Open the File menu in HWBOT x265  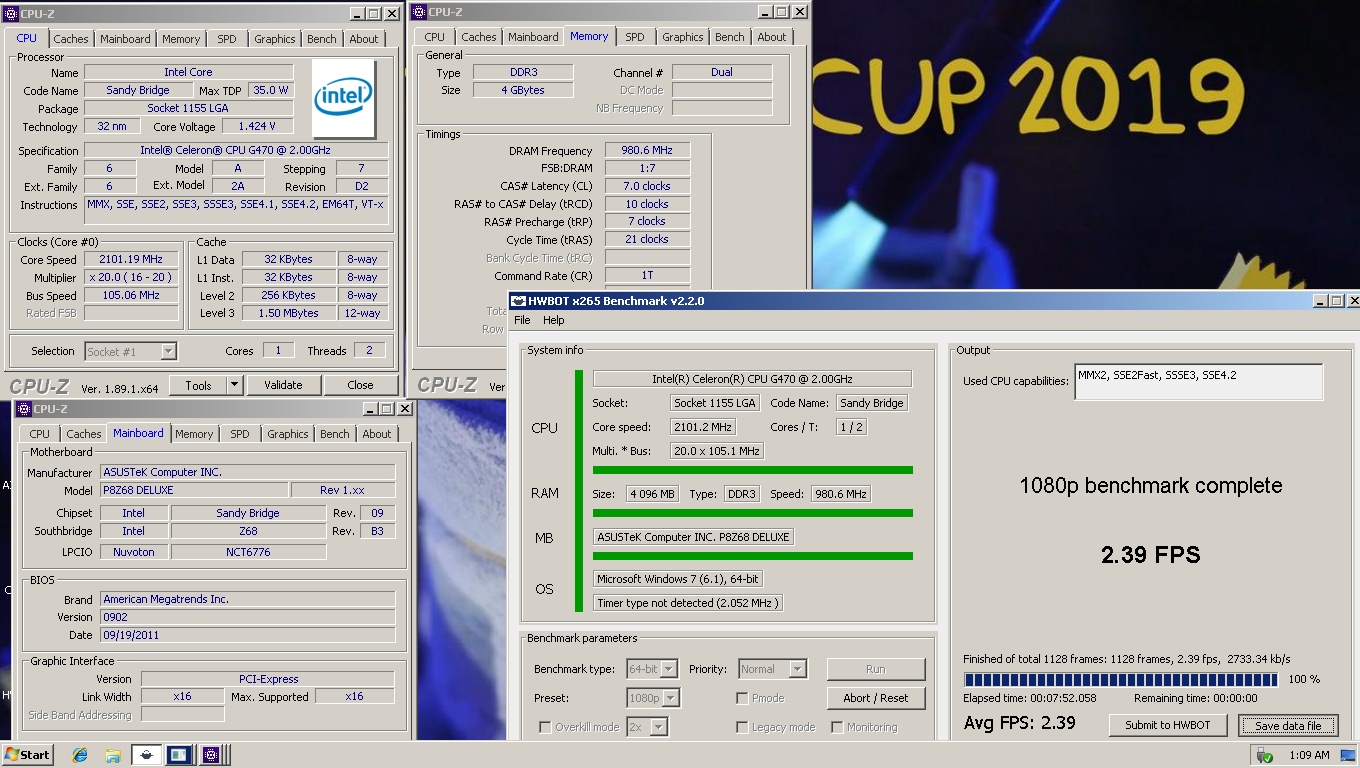click(522, 320)
